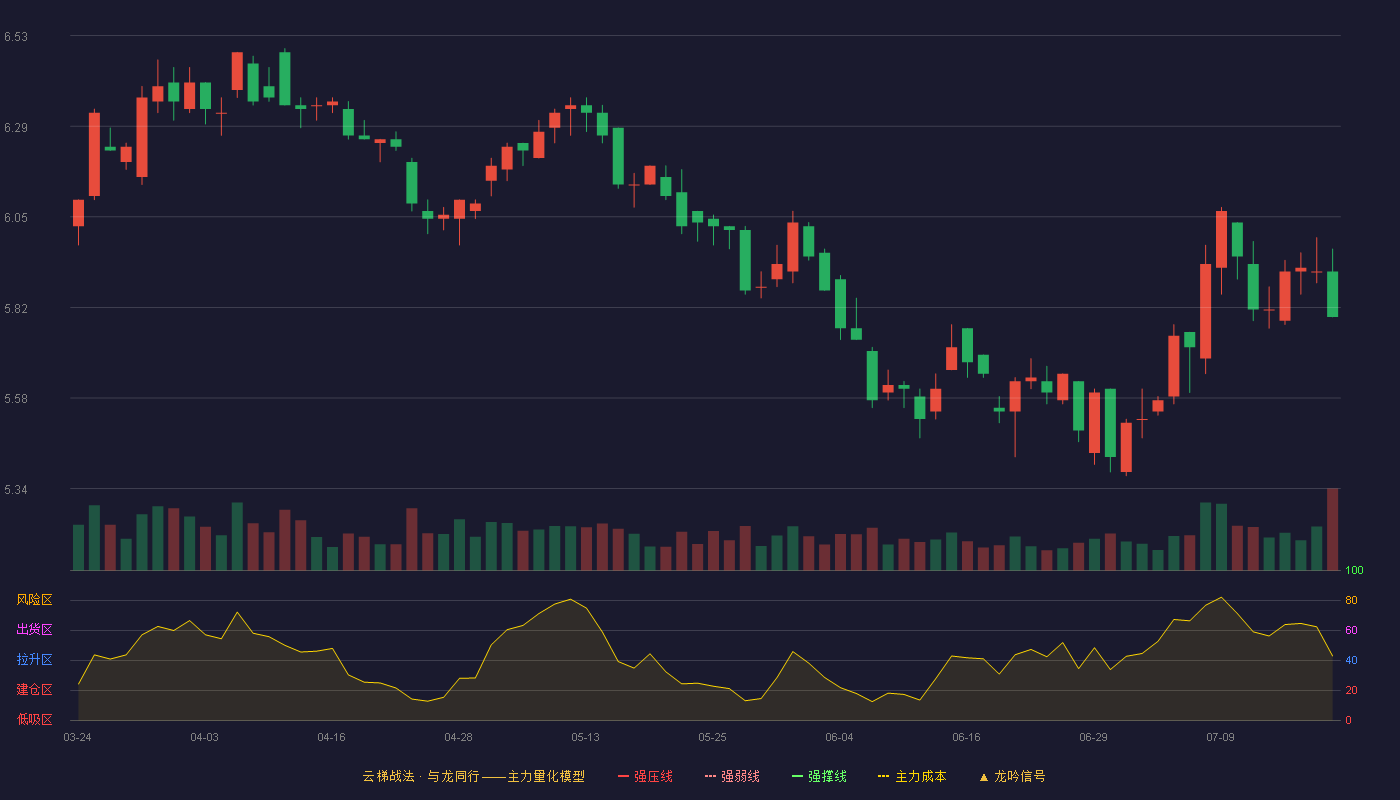The image size is (1400, 800).
Task: Select the 拉升区 zone label
Action: tap(34, 660)
